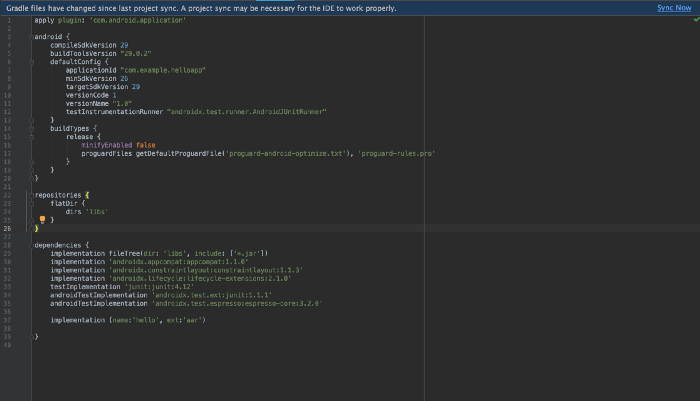
Task: Collapse the android block fold marker
Action: coord(31,37)
